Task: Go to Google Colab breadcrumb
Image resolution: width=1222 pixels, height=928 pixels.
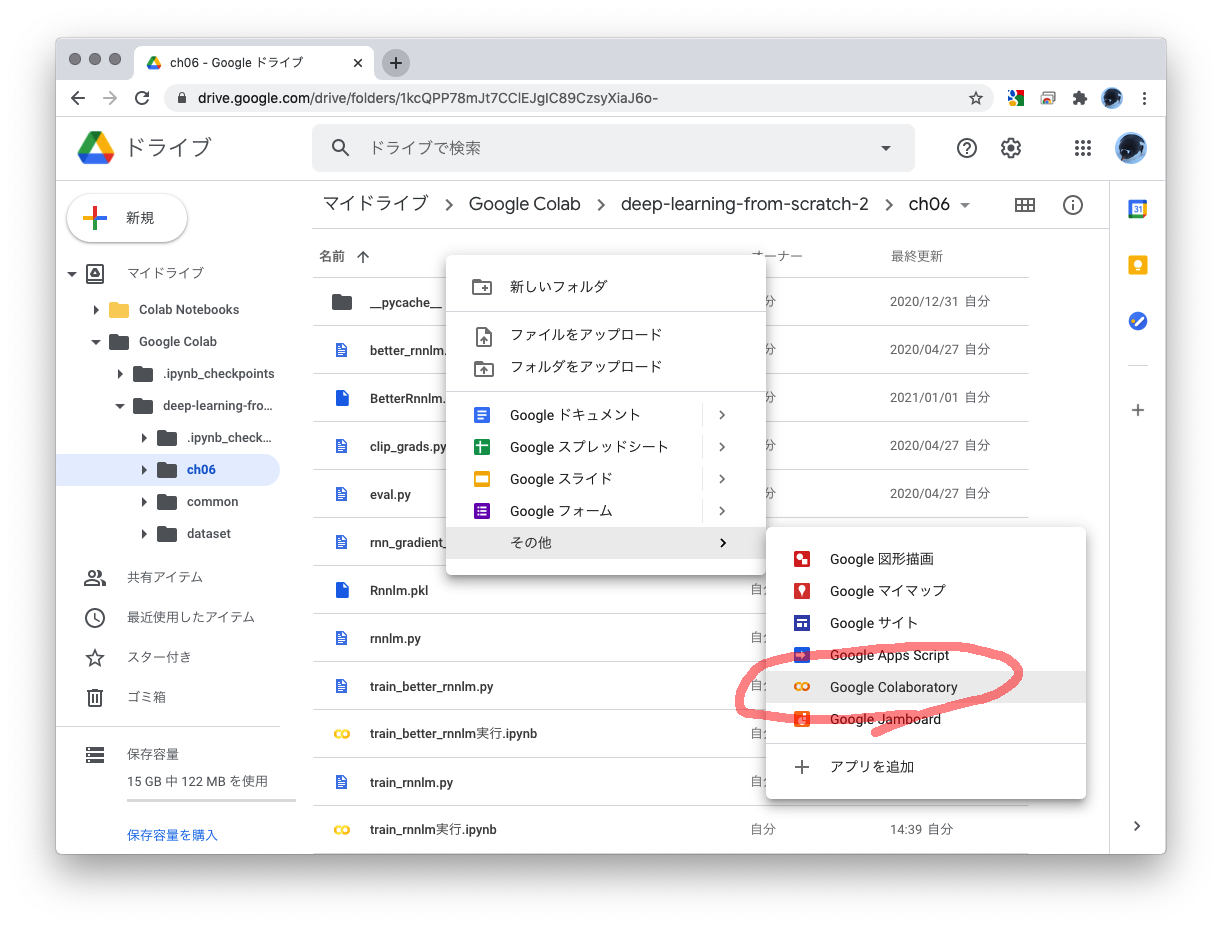Action: pos(525,204)
